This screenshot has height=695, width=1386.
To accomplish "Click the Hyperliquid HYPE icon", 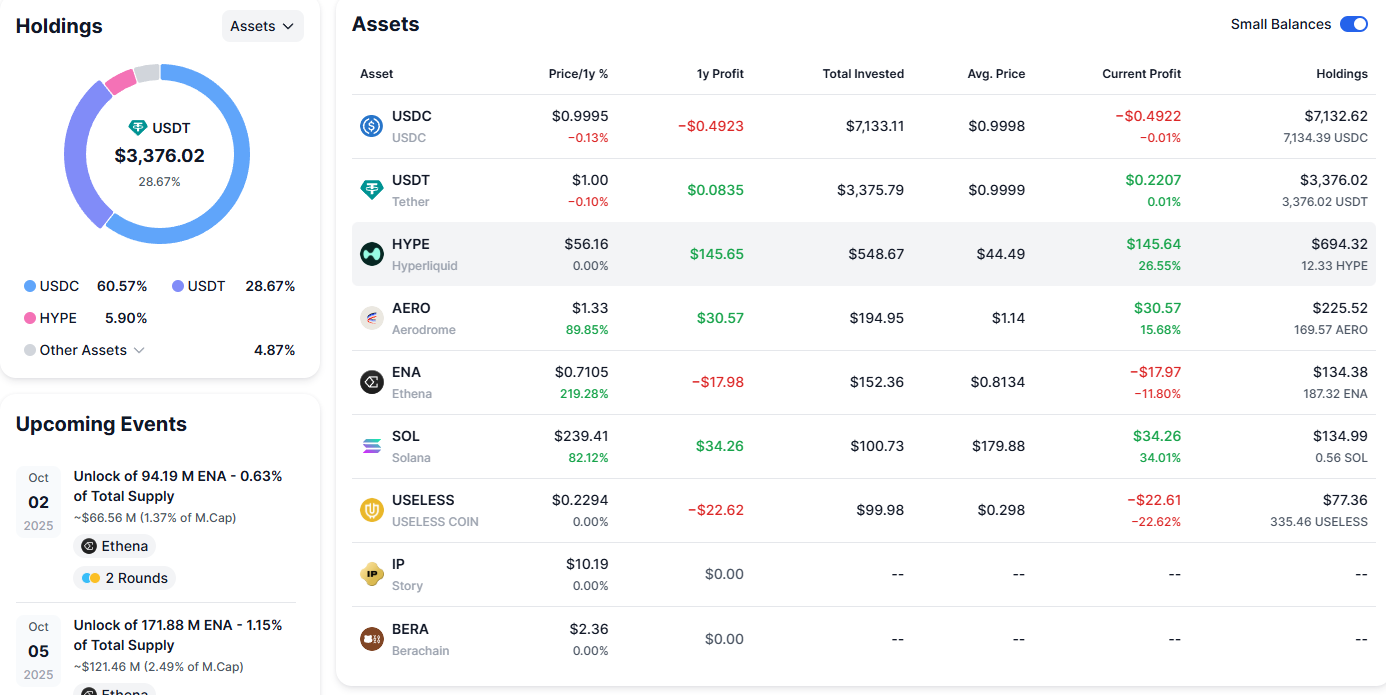I will click(372, 254).
